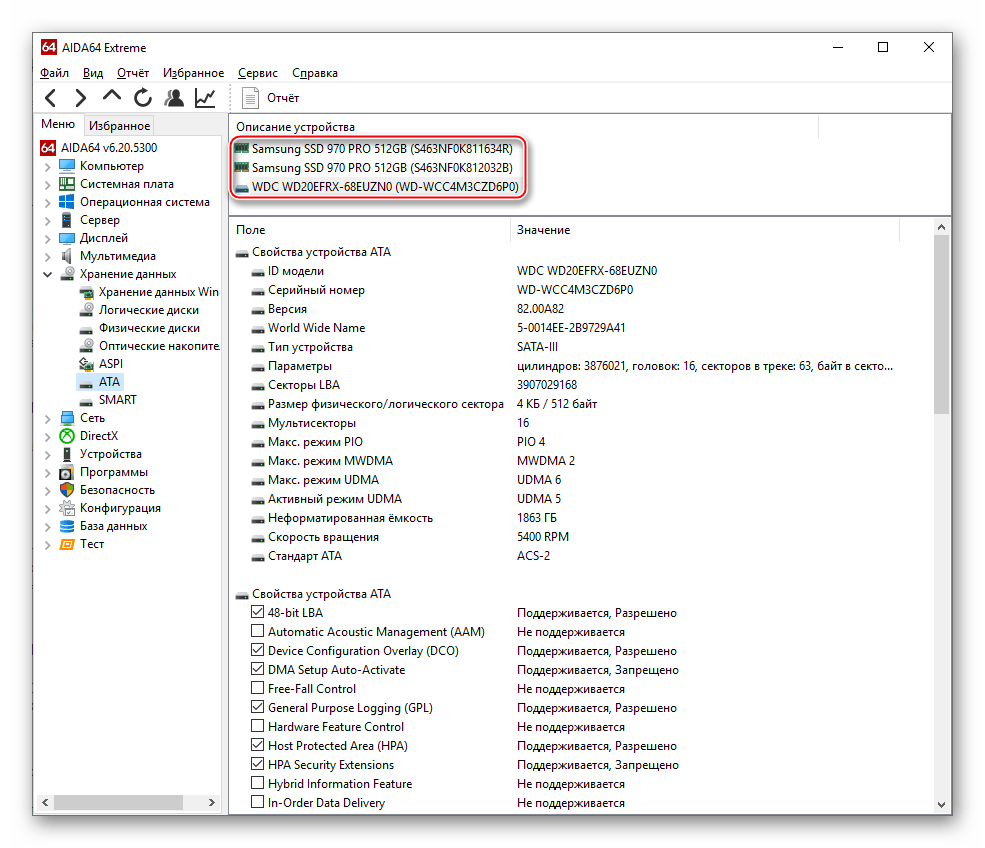The image size is (985, 848).
Task: Select SMART item in storage tree
Action: (117, 400)
